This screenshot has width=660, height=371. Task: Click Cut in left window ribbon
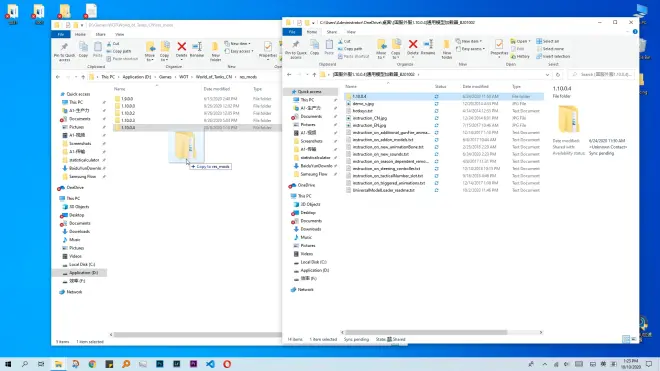tap(113, 44)
